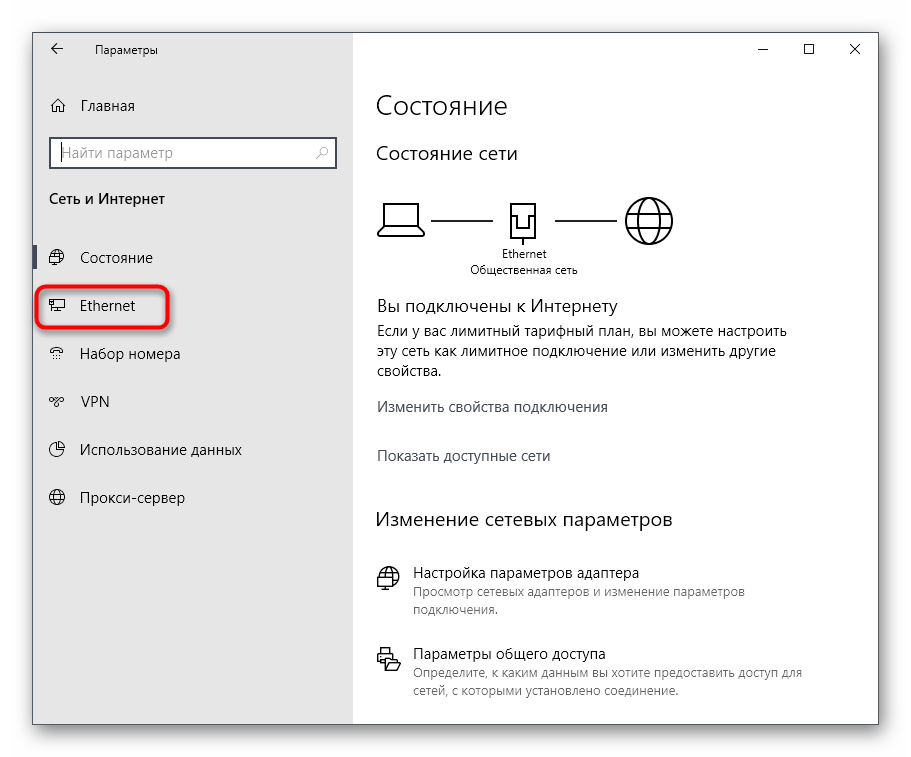Open Использование данных page

[160, 450]
